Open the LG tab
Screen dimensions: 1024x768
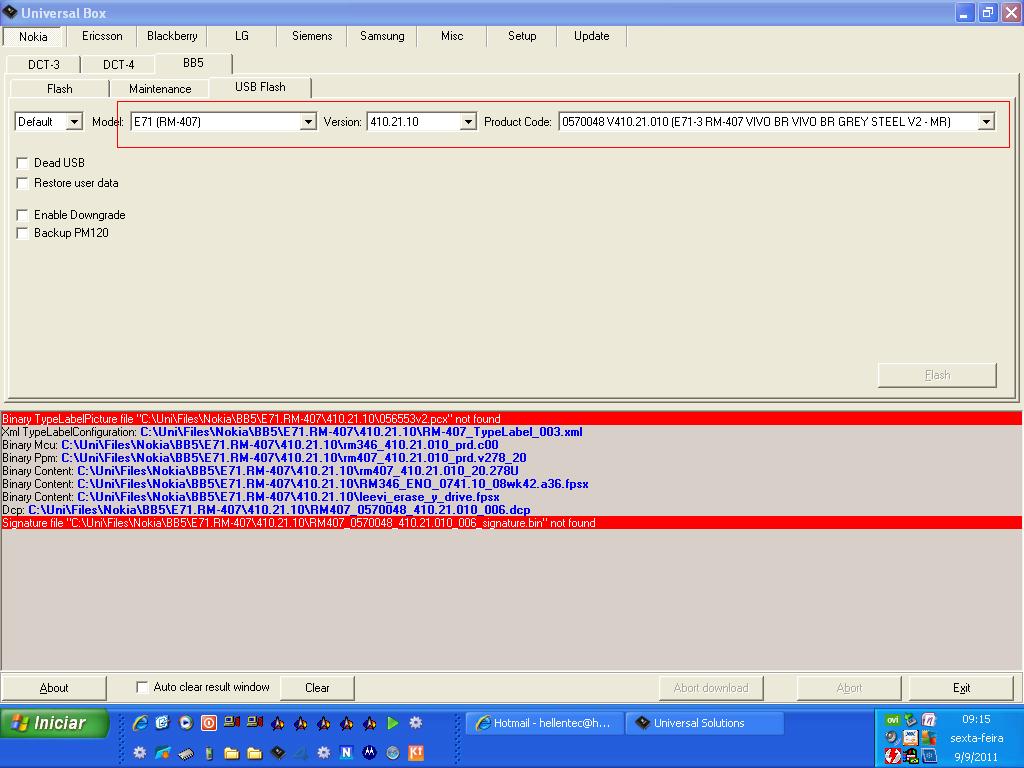pyautogui.click(x=242, y=36)
